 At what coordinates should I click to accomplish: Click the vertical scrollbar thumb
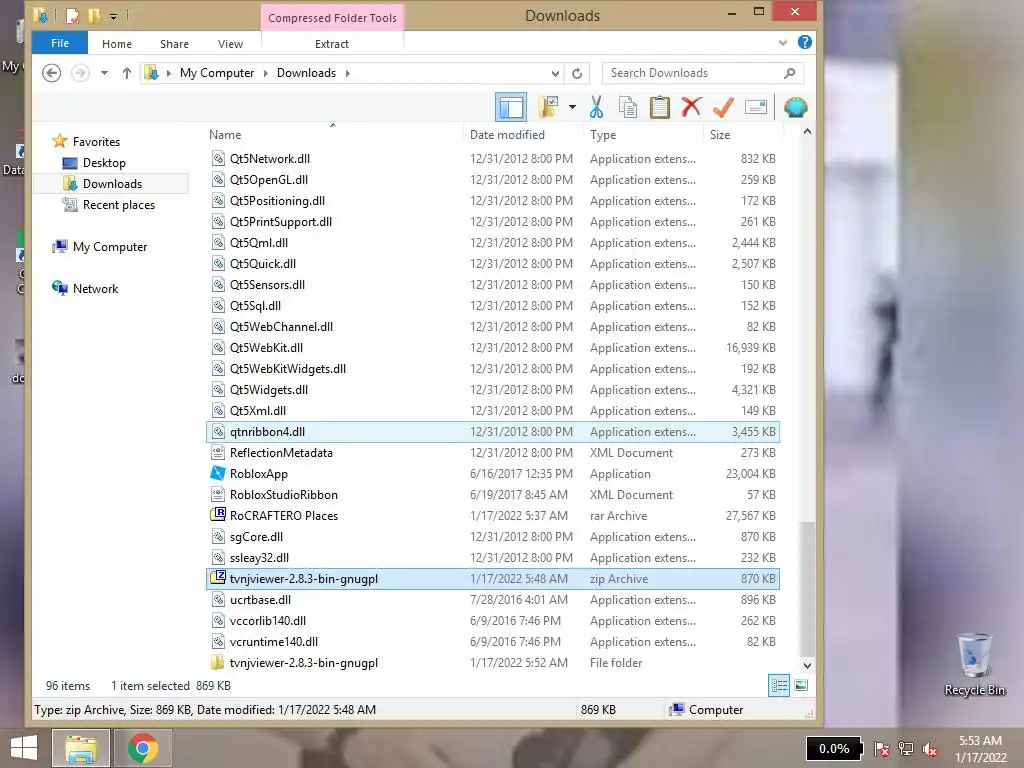coord(807,588)
